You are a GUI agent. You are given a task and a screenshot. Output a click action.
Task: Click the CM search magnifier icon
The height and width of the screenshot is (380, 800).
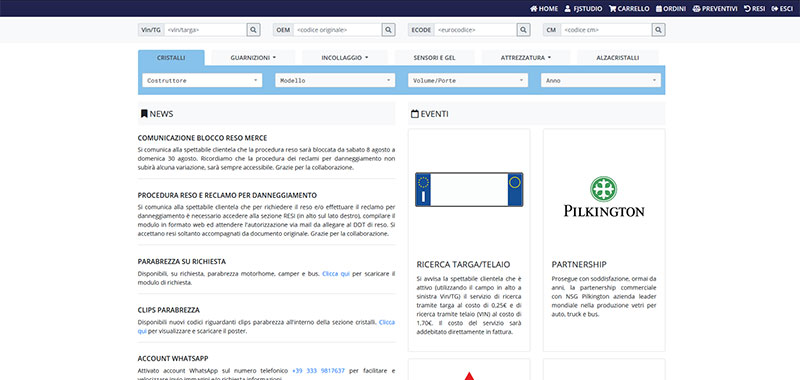click(659, 30)
